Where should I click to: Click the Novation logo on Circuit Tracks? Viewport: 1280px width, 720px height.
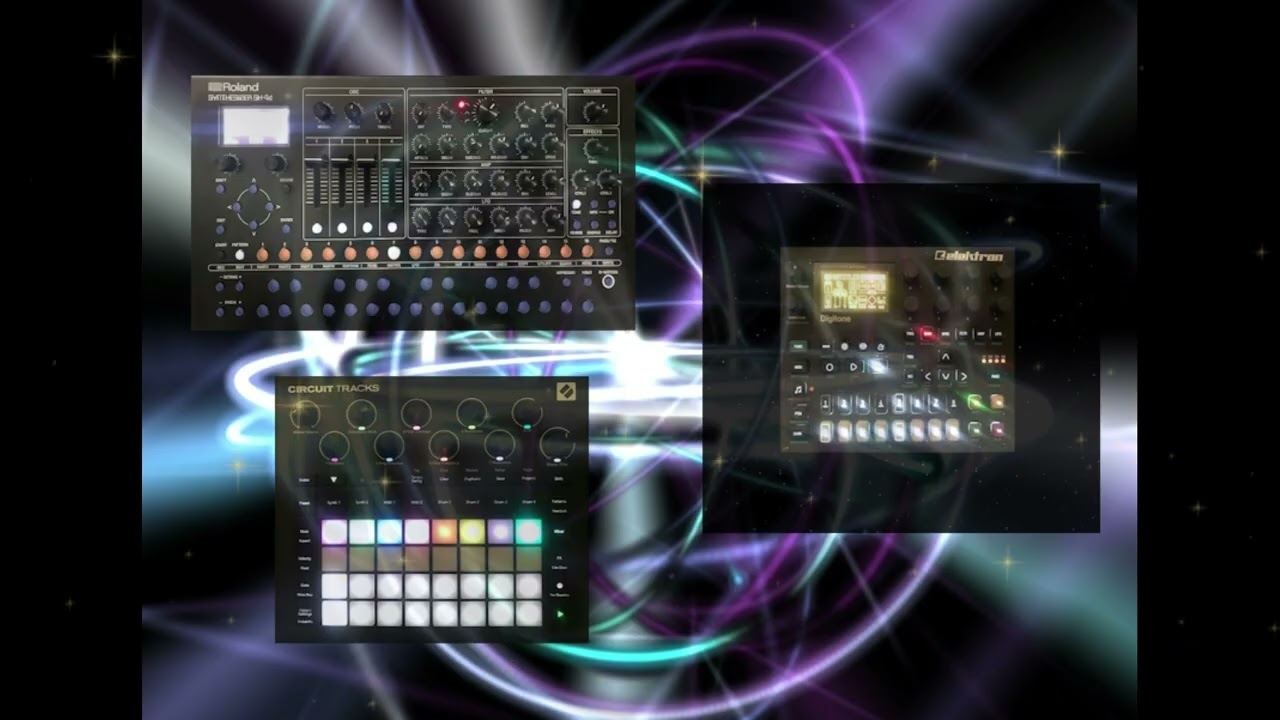pyautogui.click(x=566, y=391)
